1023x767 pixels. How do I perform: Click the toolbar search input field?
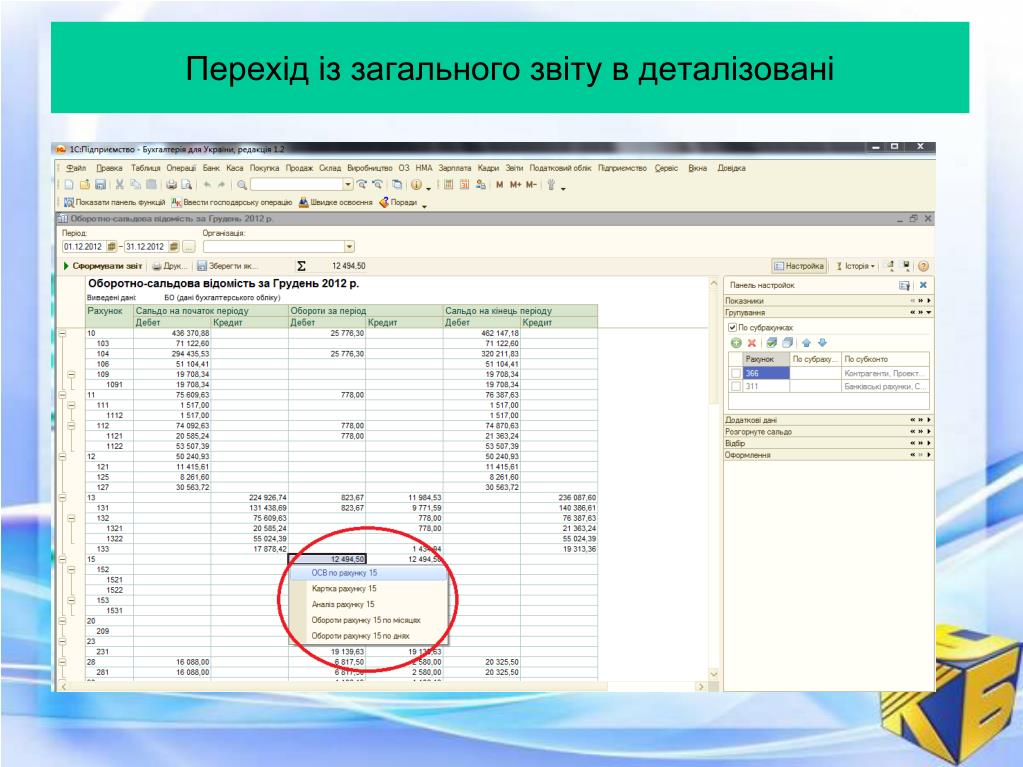pyautogui.click(x=297, y=185)
